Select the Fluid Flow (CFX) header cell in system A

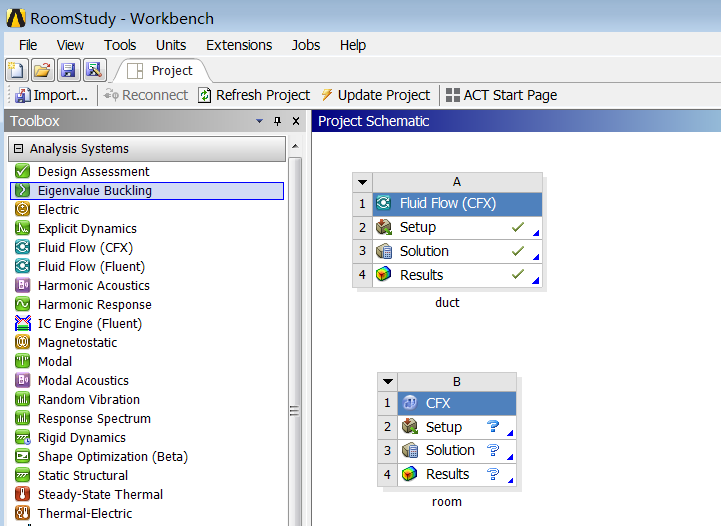[457, 204]
